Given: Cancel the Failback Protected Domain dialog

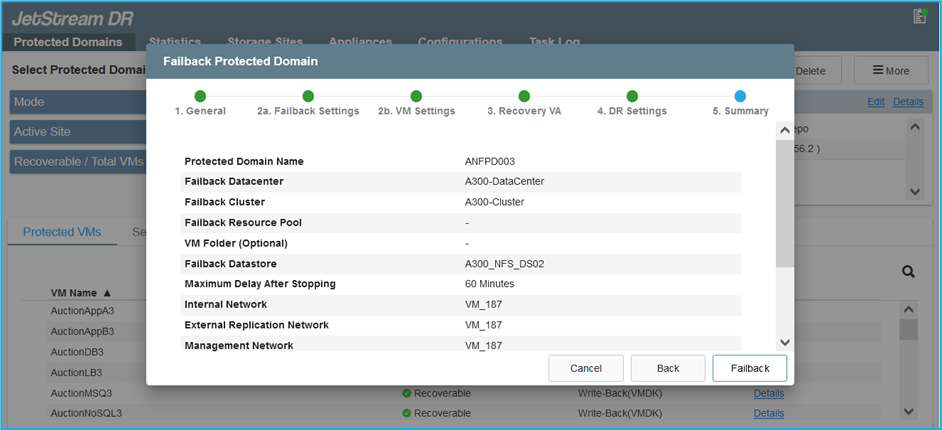Looking at the screenshot, I should click(x=585, y=368).
